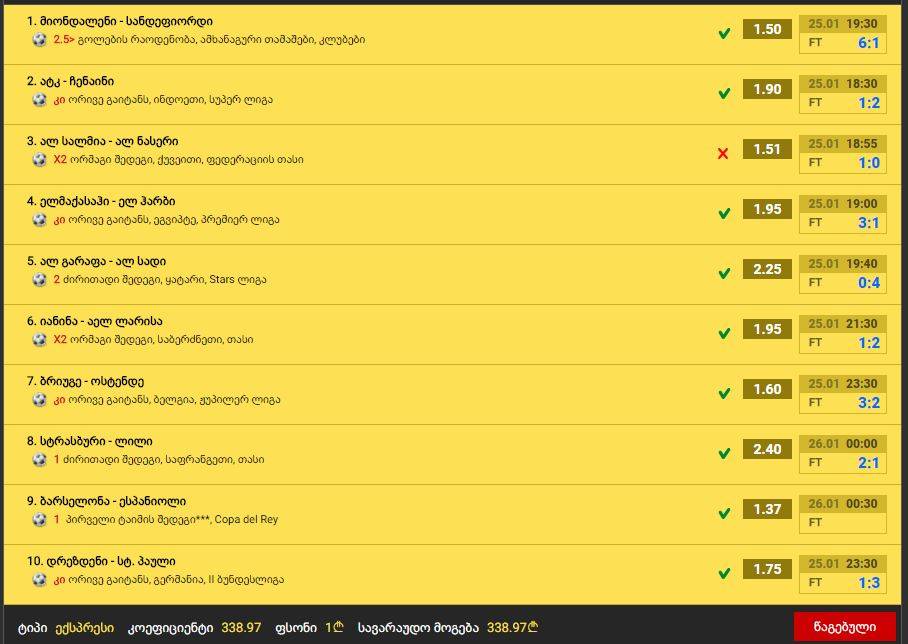This screenshot has height=644, width=908.
Task: Click the green checkmark in row 4
Action: point(724,214)
